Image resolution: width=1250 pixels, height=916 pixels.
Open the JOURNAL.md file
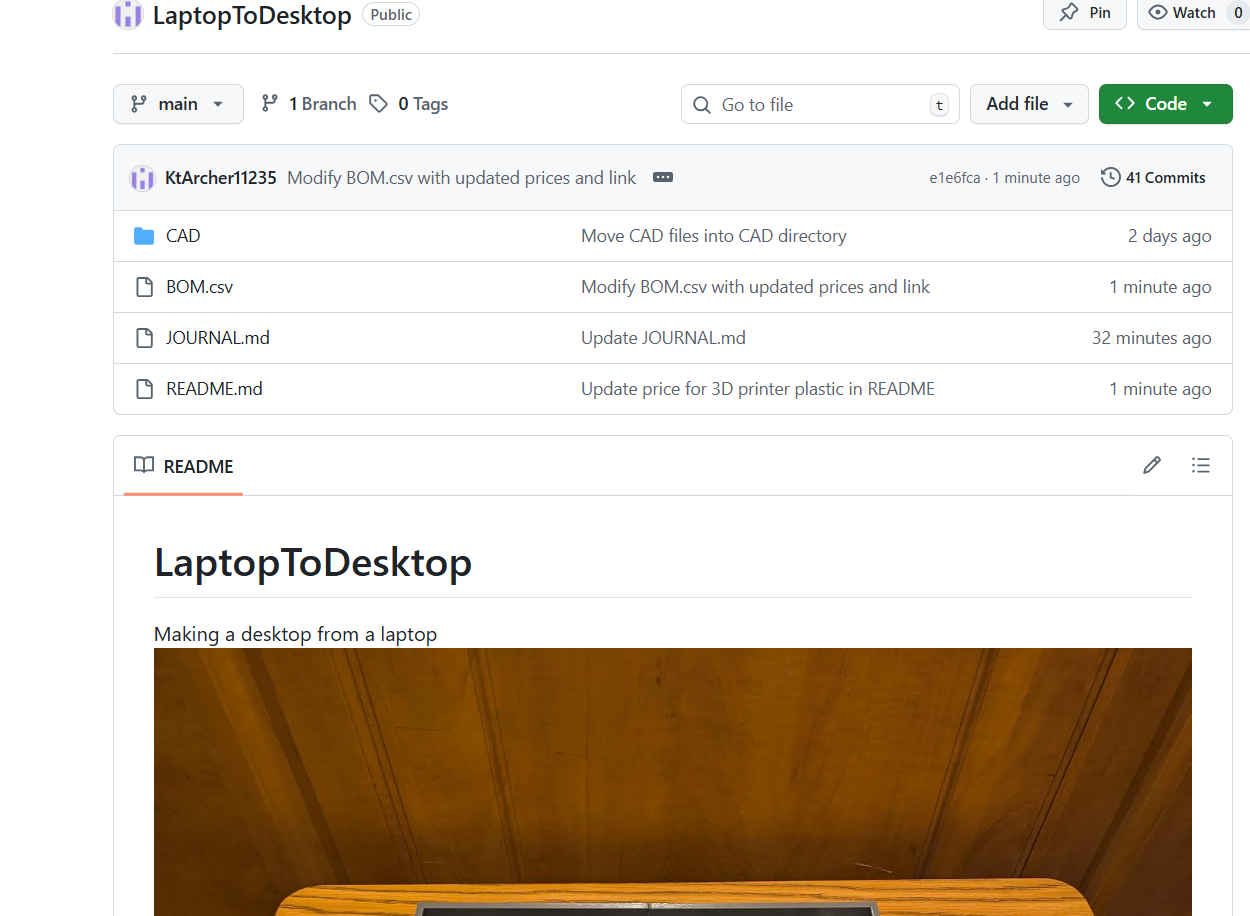point(218,338)
